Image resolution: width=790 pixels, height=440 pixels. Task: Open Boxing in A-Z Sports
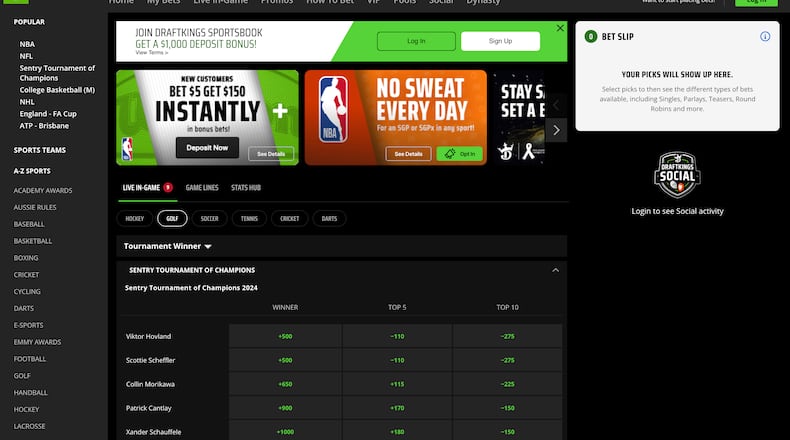(x=26, y=258)
